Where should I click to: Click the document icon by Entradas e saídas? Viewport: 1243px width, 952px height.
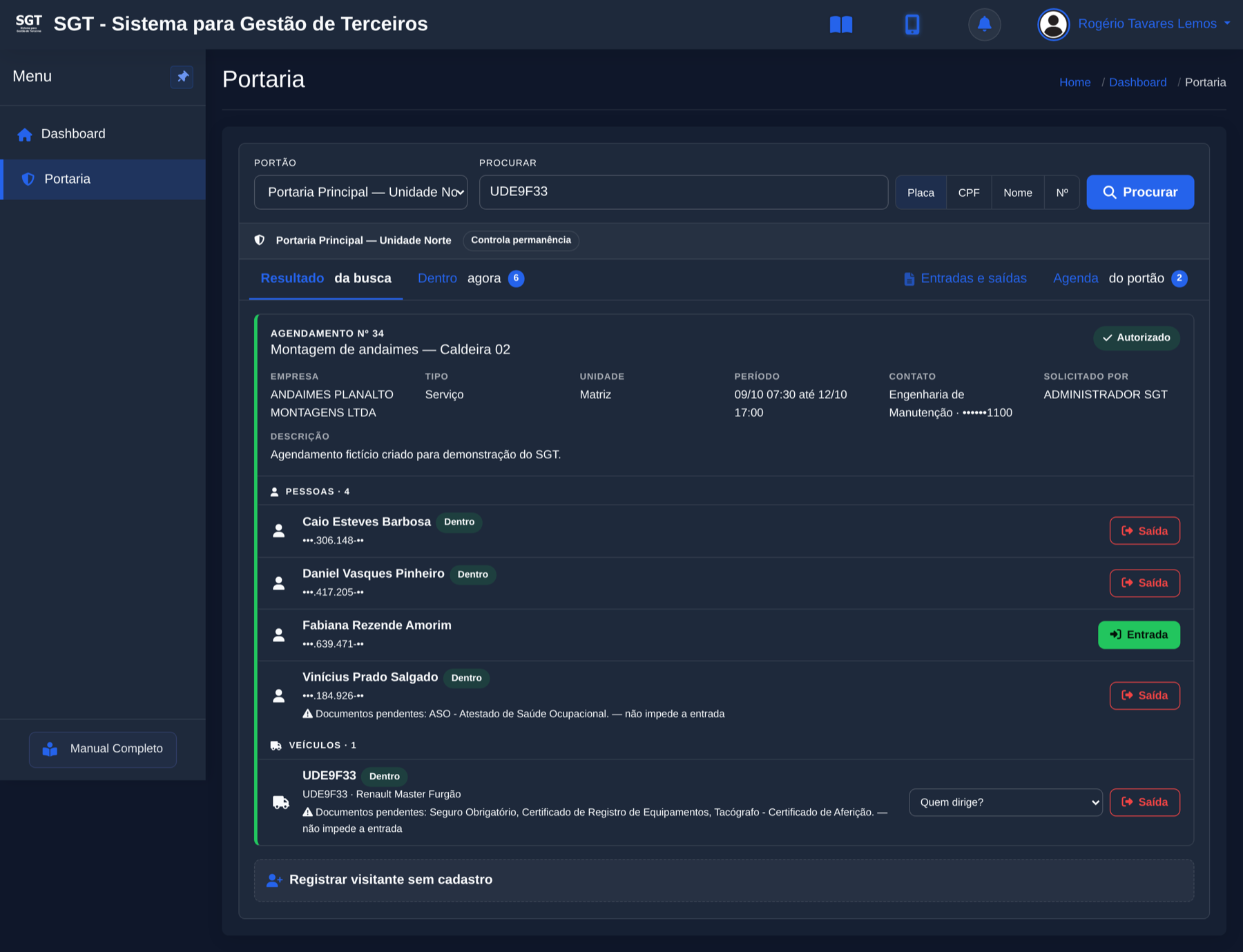coord(909,279)
